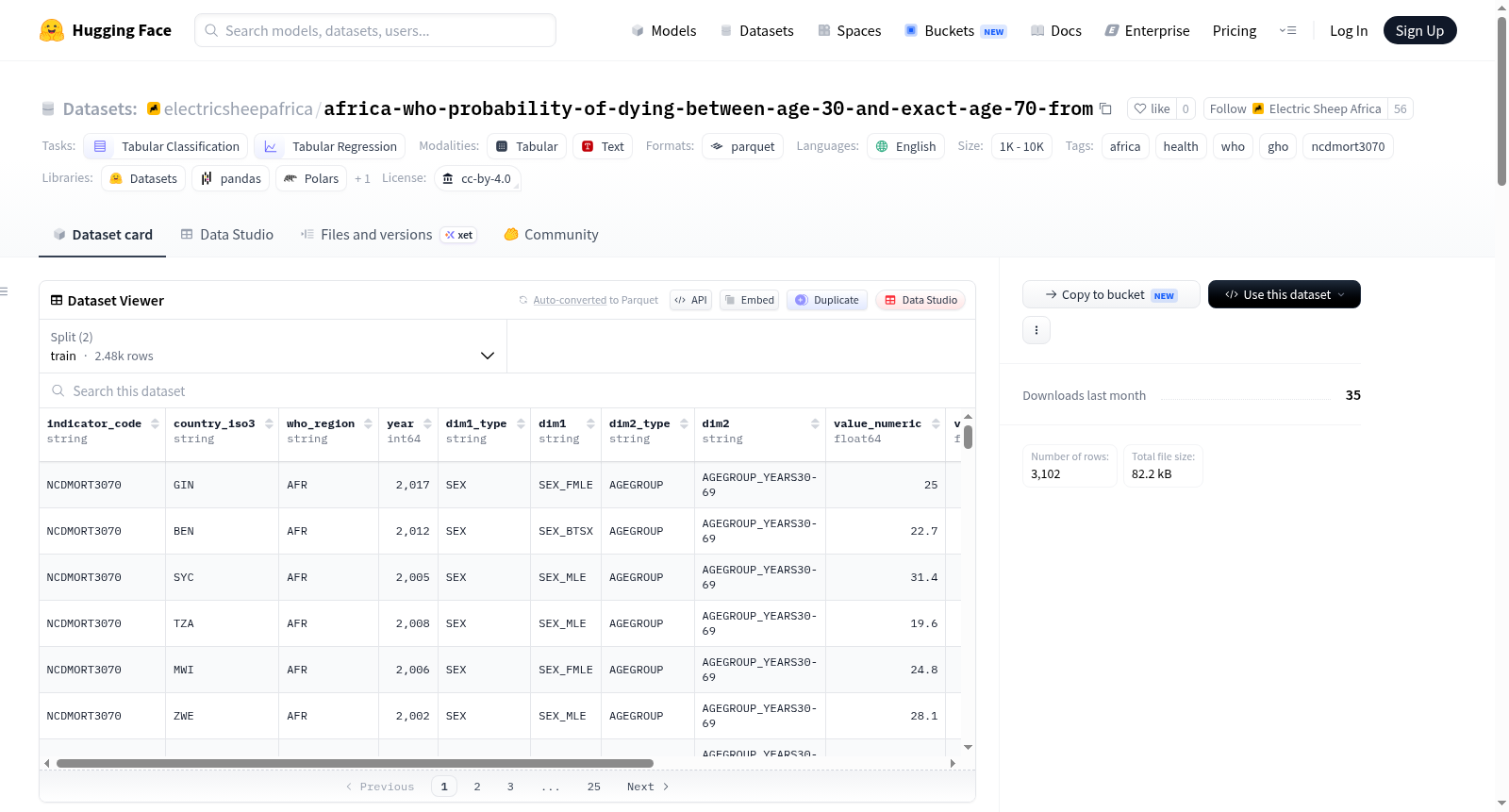This screenshot has width=1509, height=812.
Task: Open the Models page
Action: click(x=664, y=31)
